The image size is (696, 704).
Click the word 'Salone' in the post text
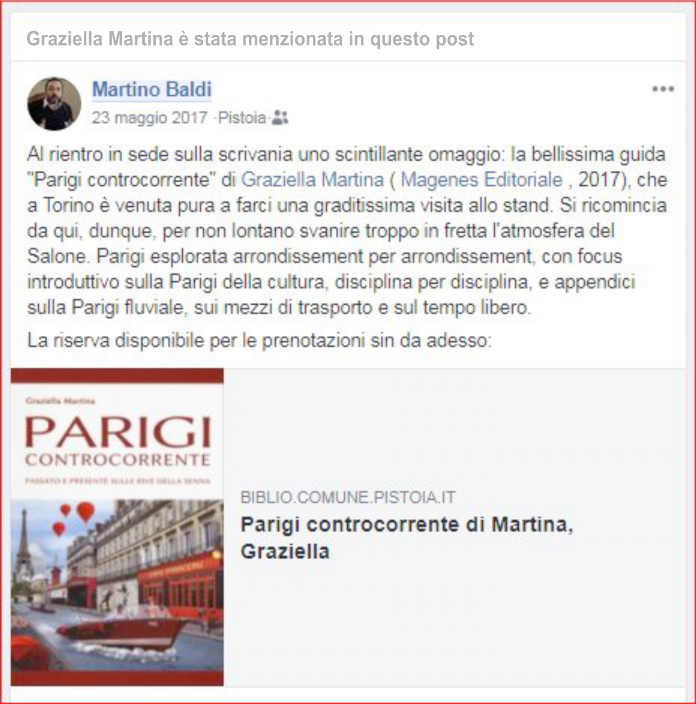click(x=57, y=256)
